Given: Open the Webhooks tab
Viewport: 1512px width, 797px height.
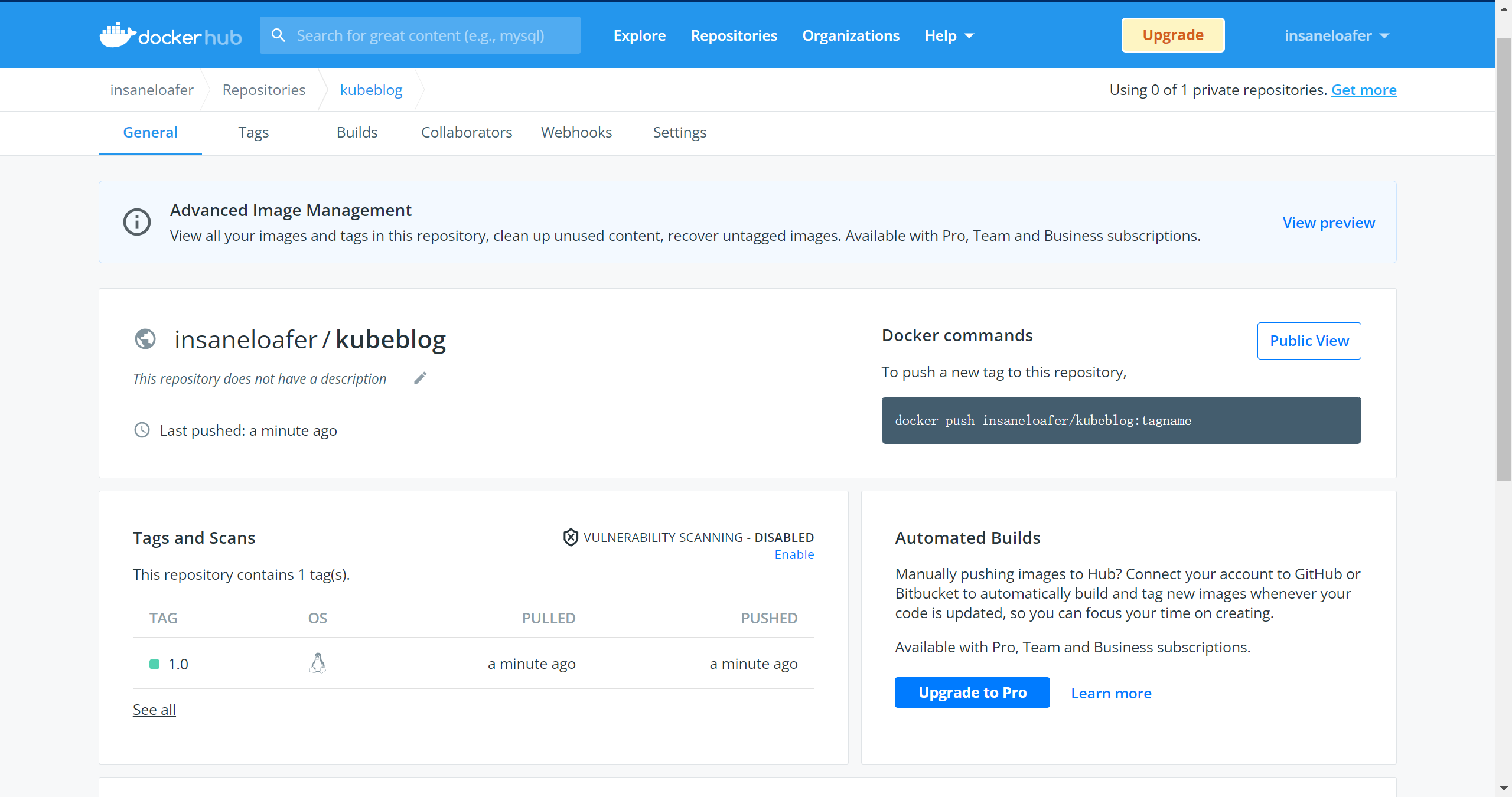Looking at the screenshot, I should click(x=576, y=132).
